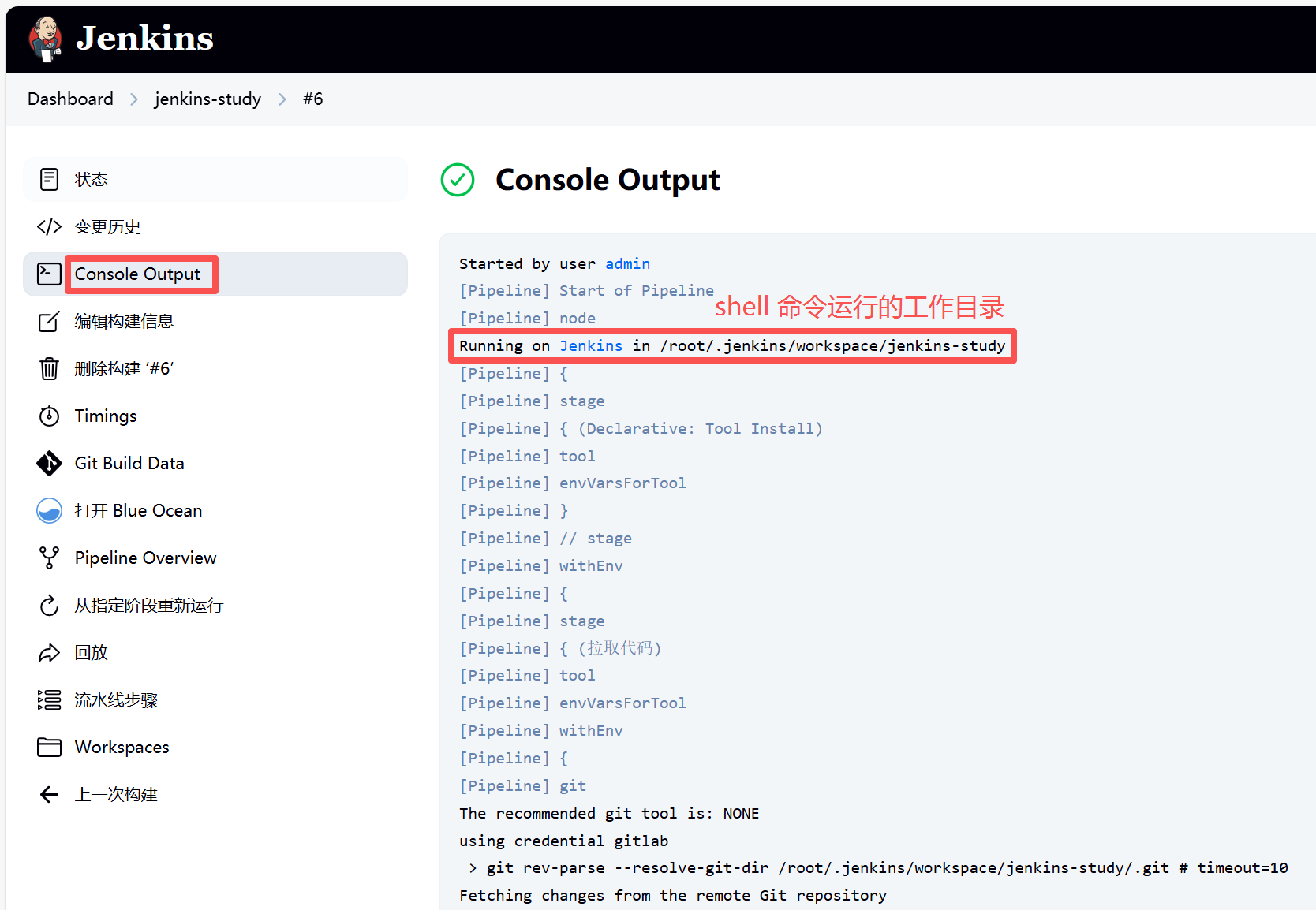Open the 状态 sidebar item
The width and height of the screenshot is (1316, 910).
[215, 179]
